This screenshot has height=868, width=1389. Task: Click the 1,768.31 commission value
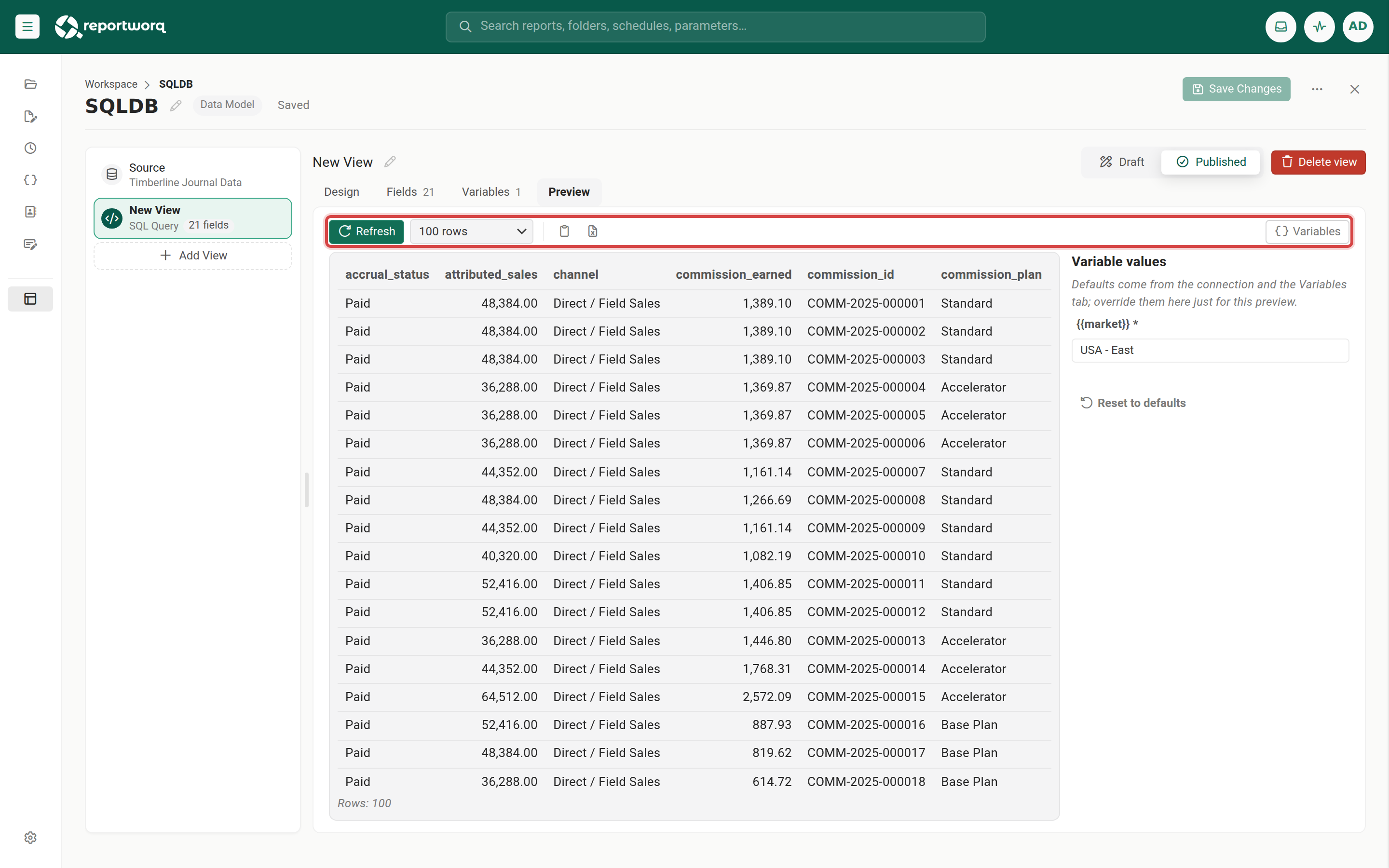pyautogui.click(x=767, y=669)
